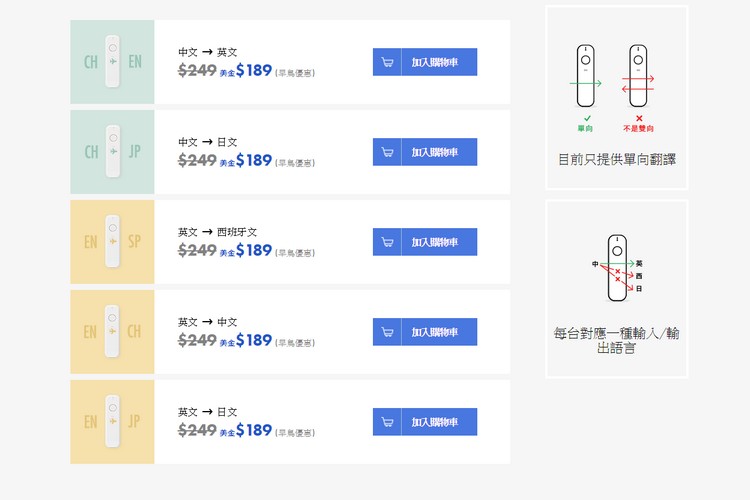
Task: Open the CH to EN product thumbnail
Action: (112, 62)
